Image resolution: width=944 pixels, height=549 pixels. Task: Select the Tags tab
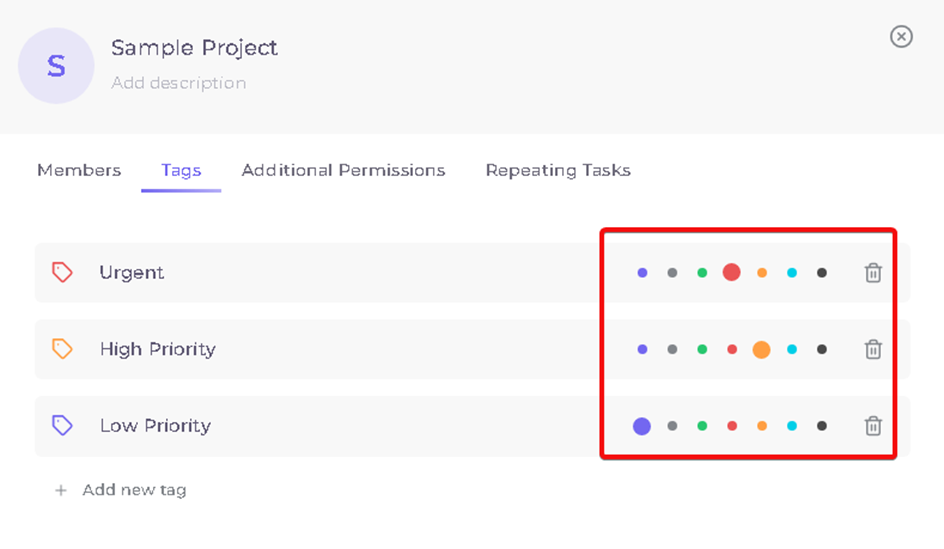[181, 170]
